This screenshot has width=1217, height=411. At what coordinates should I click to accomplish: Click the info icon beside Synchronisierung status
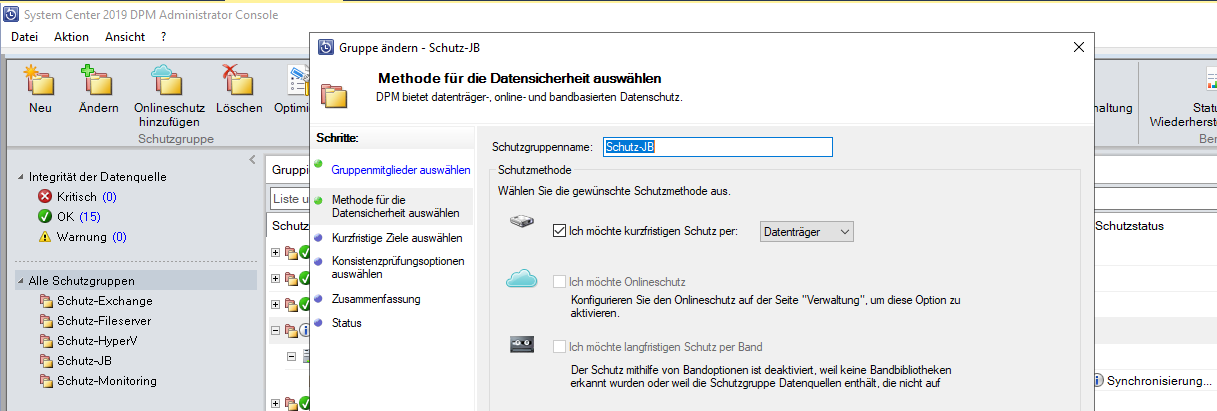[1099, 381]
